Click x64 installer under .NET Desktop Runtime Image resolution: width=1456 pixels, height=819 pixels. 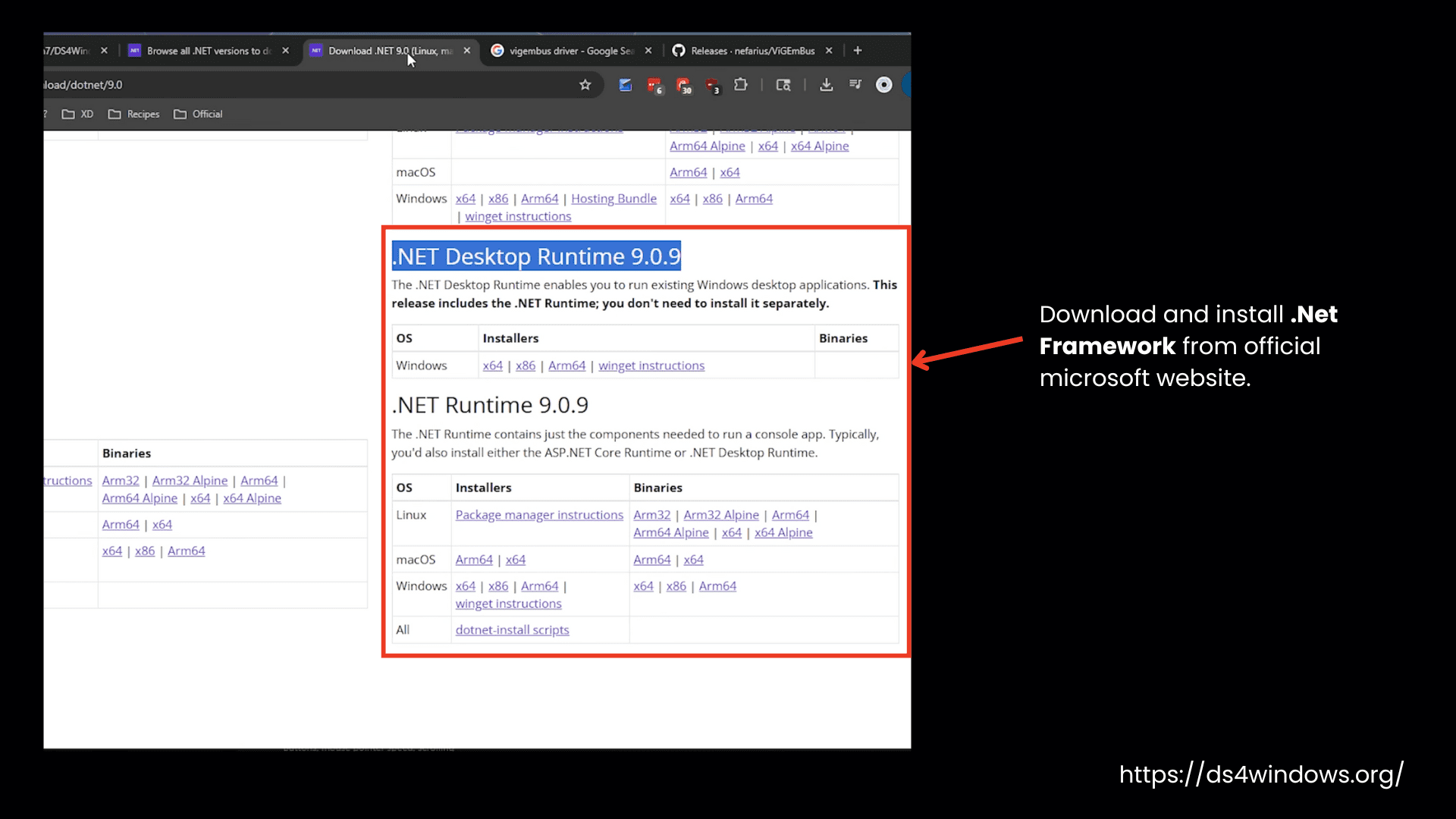click(x=493, y=366)
